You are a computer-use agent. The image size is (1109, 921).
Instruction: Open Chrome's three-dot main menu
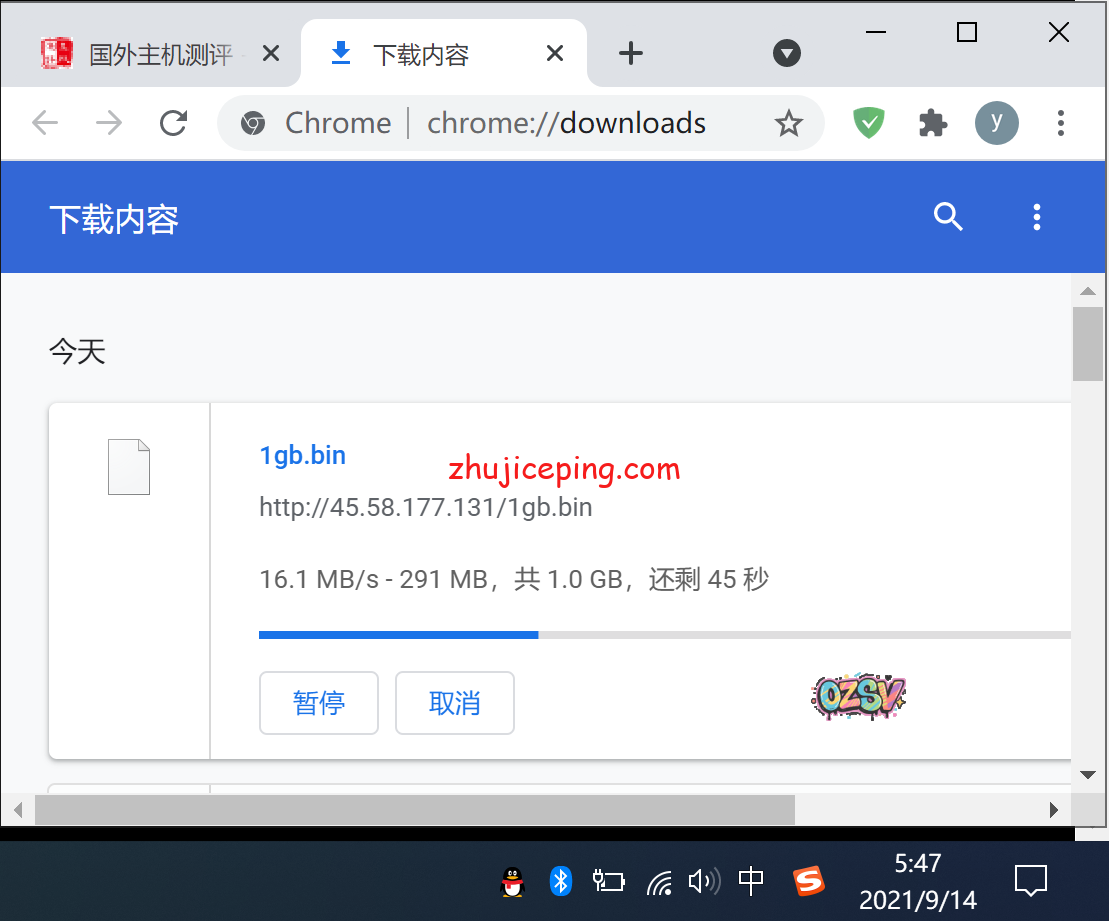coord(1061,123)
